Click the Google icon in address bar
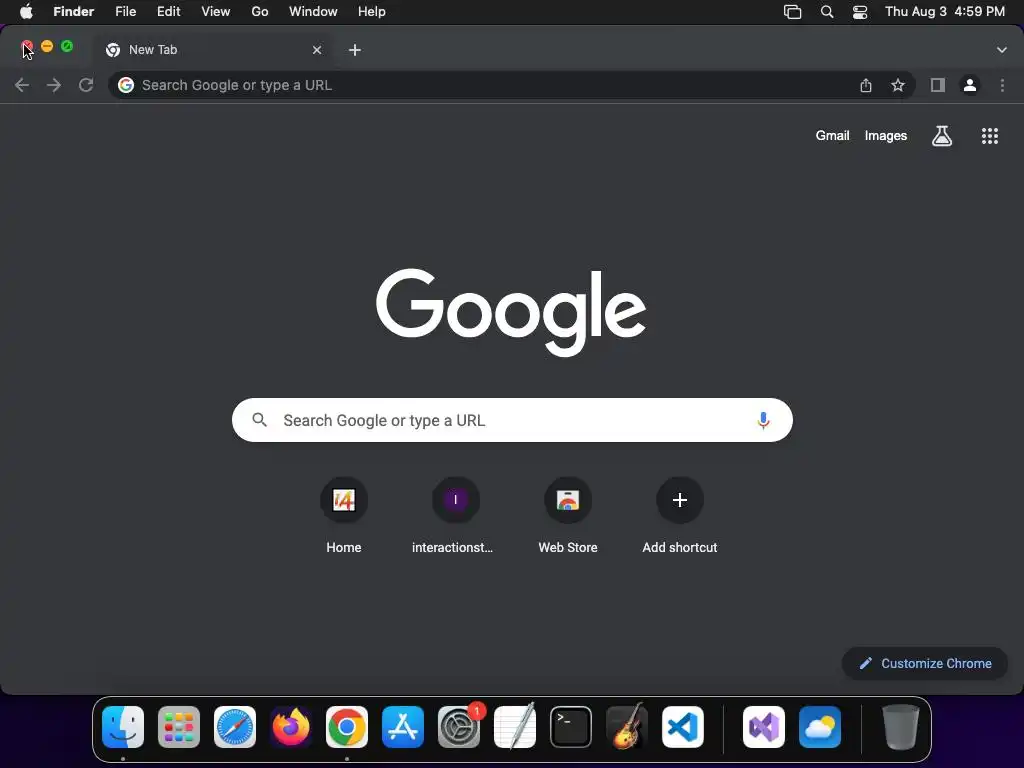1024x768 pixels. 126,85
